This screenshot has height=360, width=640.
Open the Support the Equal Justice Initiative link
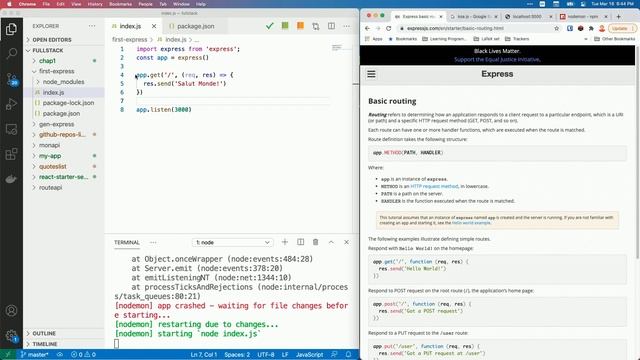(497, 60)
